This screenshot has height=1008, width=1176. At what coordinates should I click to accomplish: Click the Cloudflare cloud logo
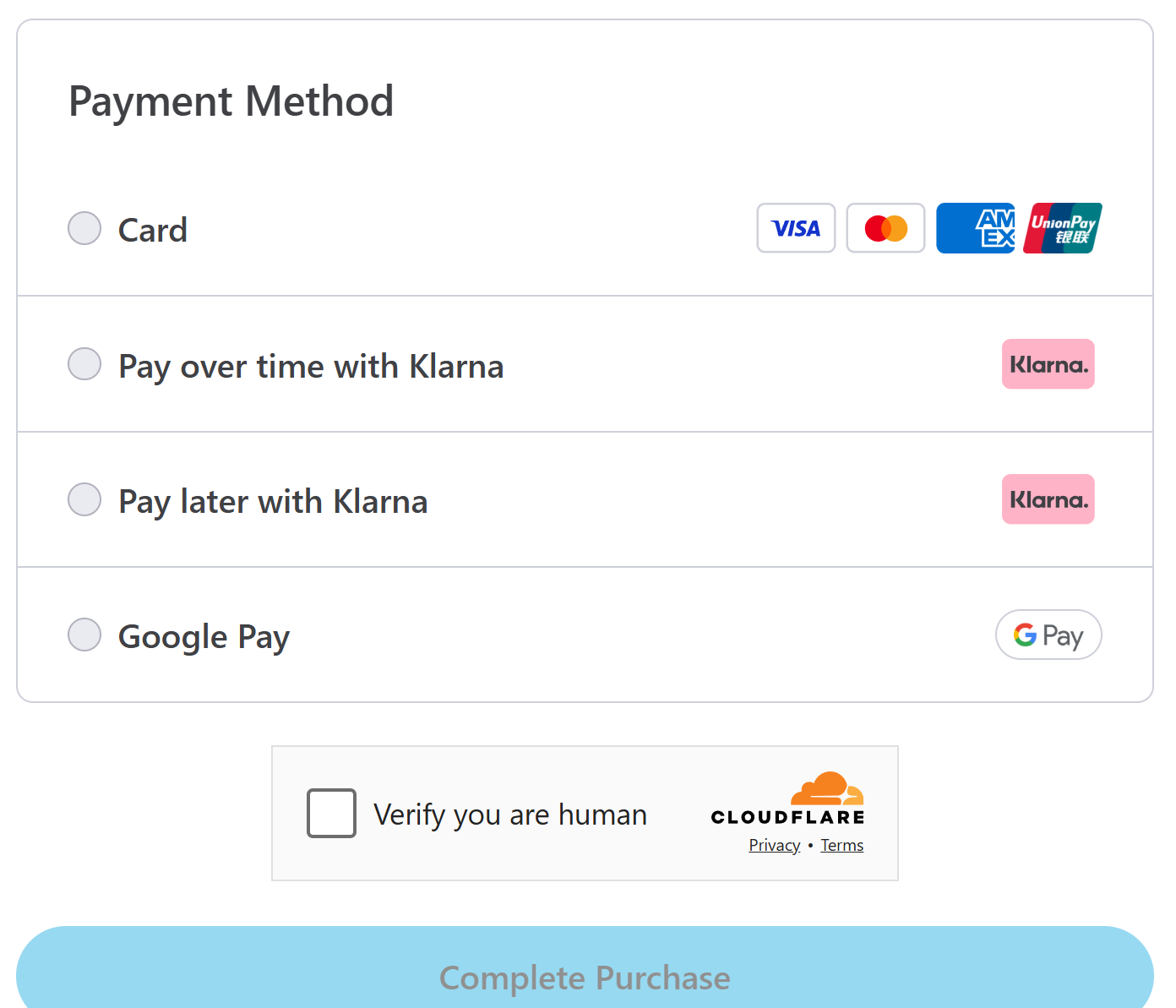pos(827,788)
